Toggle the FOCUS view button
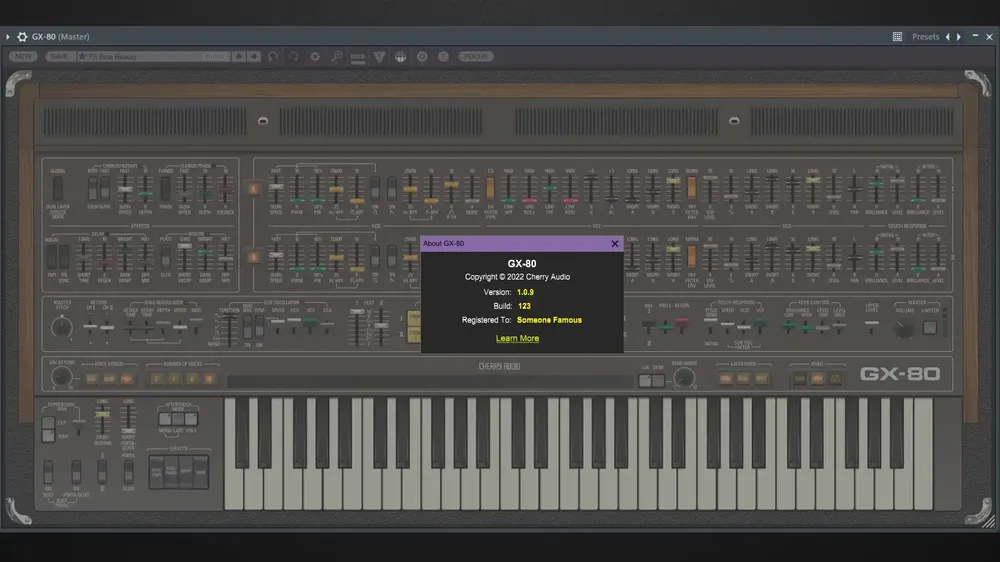Viewport: 1000px width, 562px height. [x=476, y=57]
